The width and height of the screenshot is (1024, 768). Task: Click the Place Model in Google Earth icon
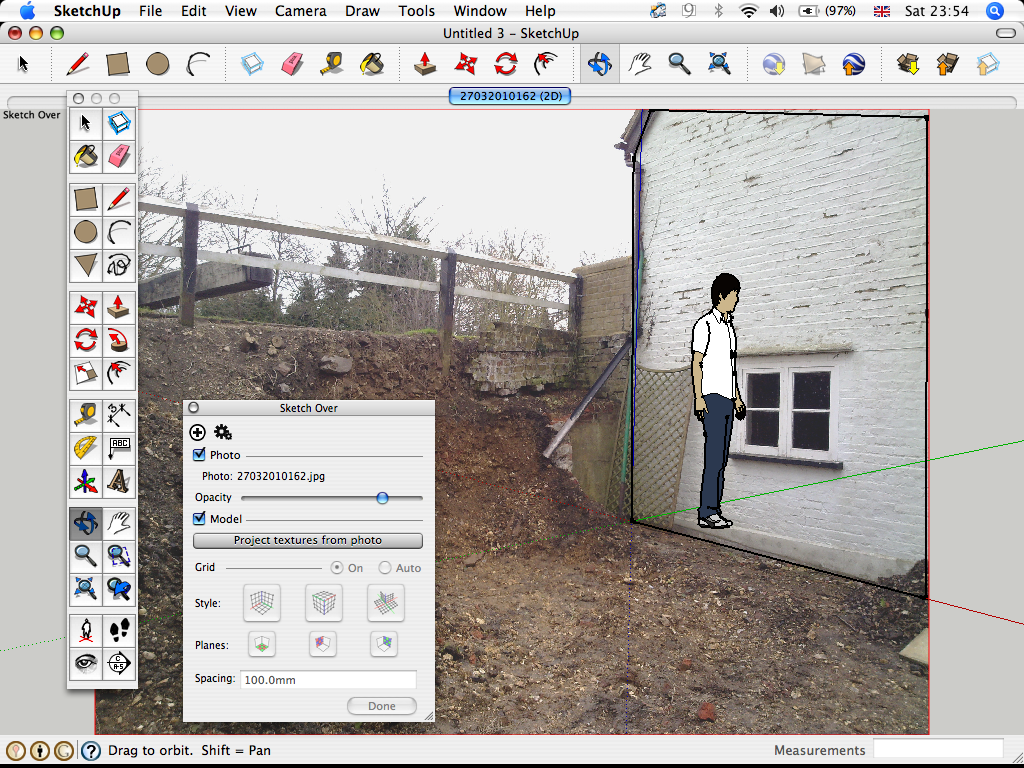tap(854, 64)
